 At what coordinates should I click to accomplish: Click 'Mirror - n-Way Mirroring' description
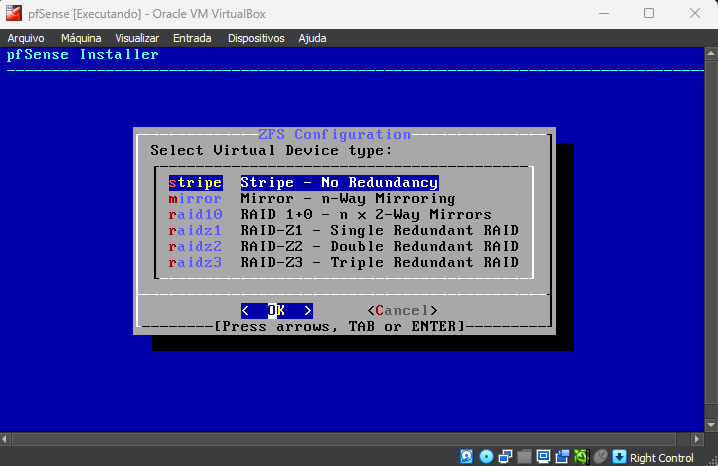pyautogui.click(x=348, y=199)
